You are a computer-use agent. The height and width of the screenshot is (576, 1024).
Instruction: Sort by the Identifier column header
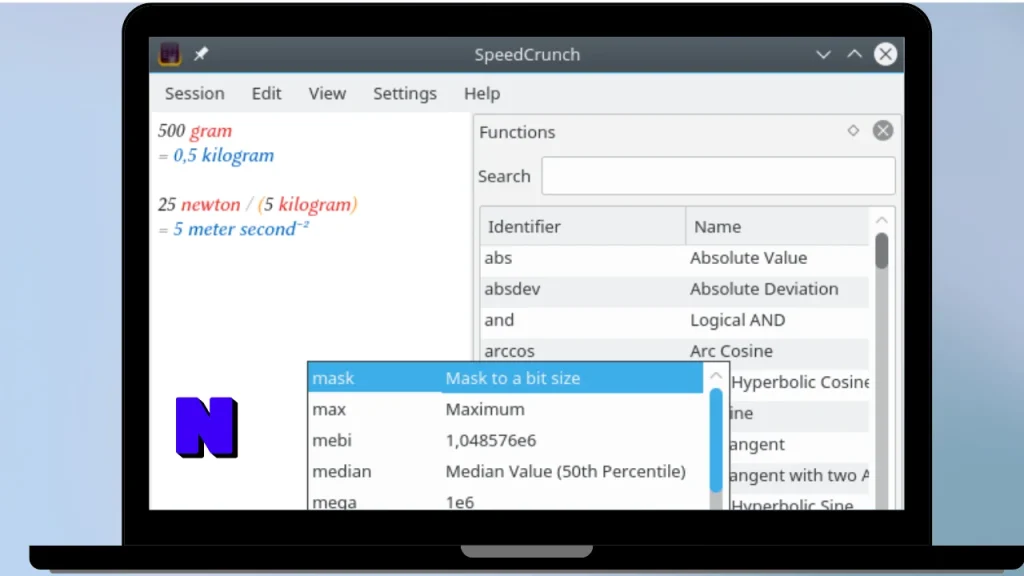[583, 227]
